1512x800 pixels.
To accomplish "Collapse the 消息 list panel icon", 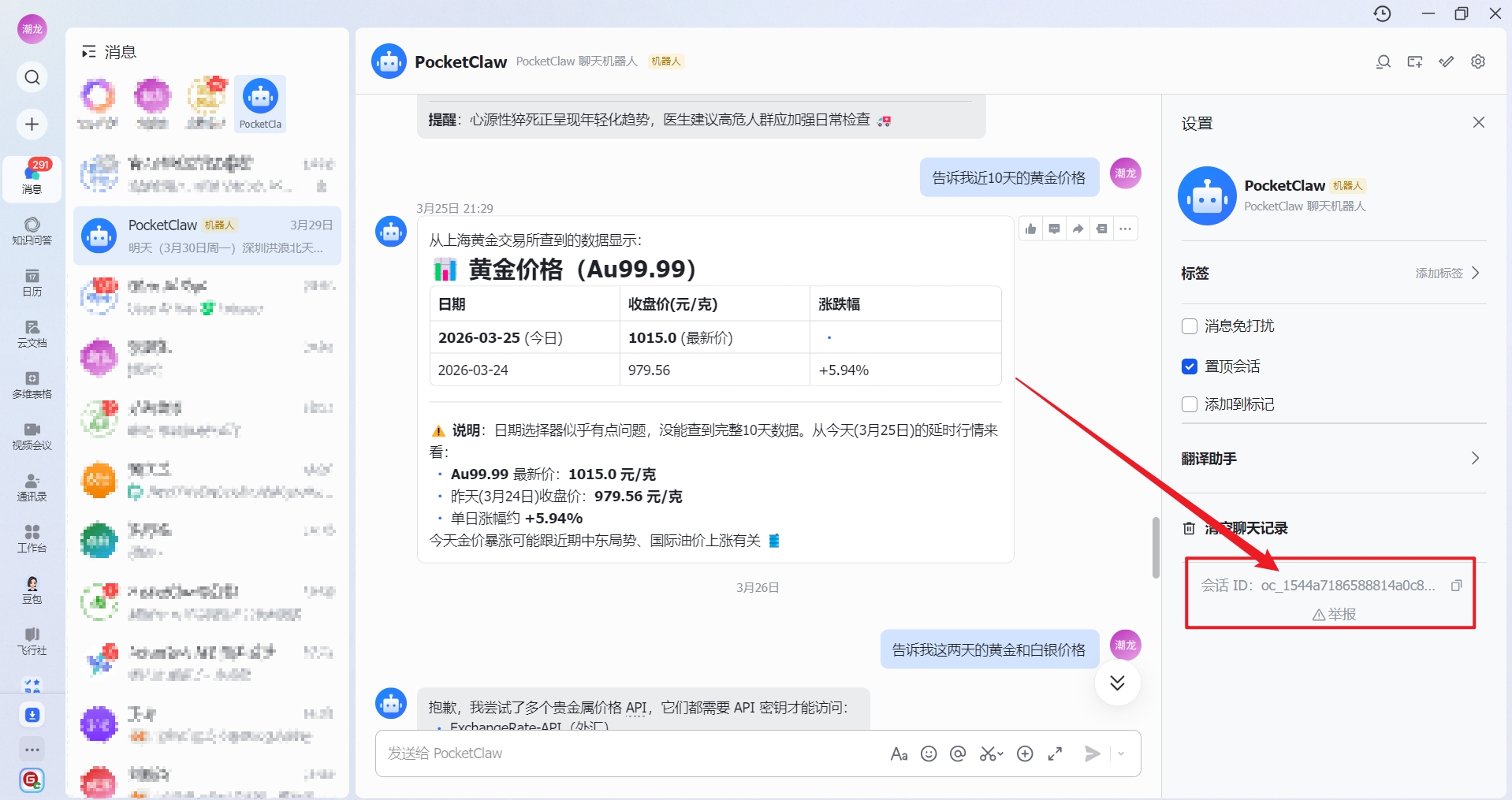I will [89, 52].
